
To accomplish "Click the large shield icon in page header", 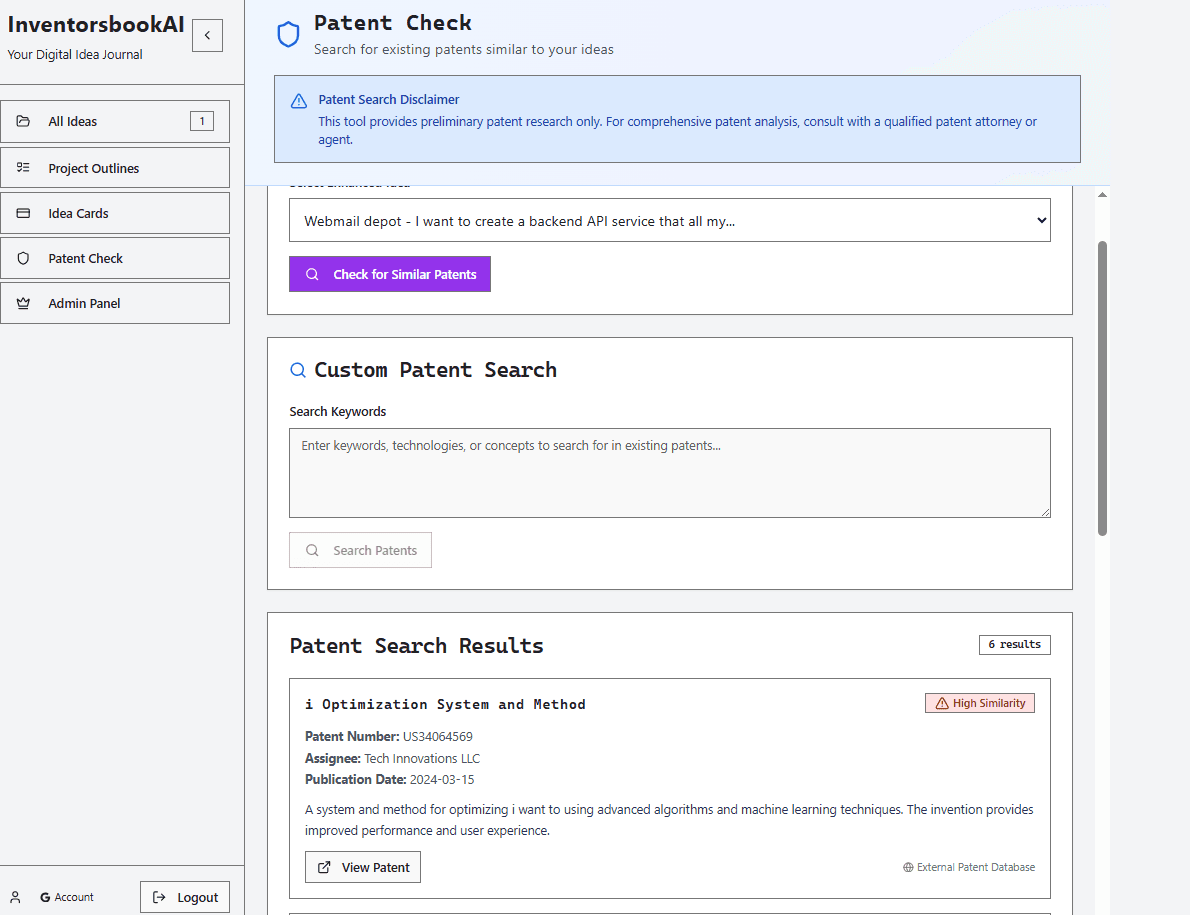I will (288, 35).
